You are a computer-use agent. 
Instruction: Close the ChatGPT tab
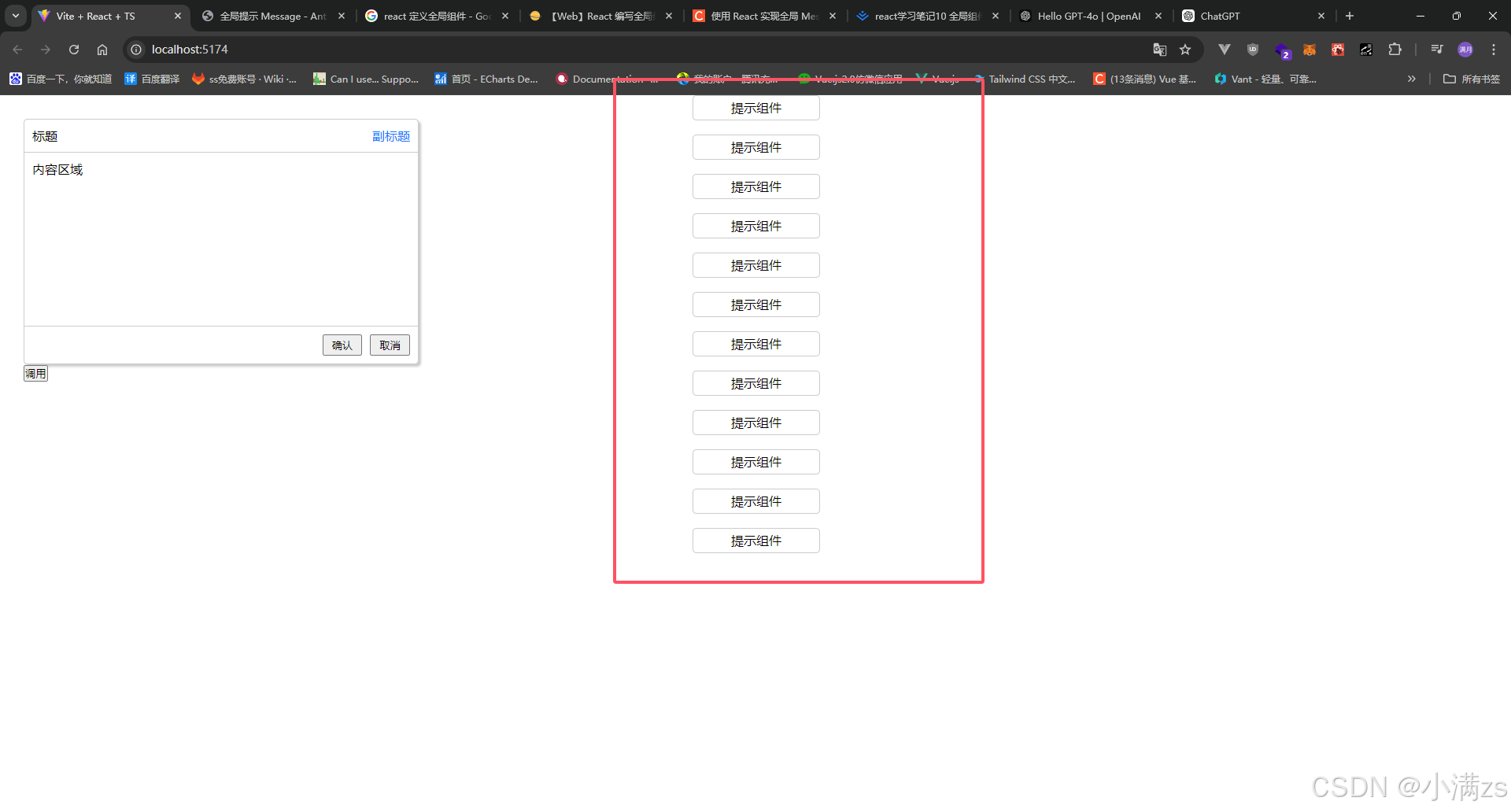click(x=1321, y=16)
